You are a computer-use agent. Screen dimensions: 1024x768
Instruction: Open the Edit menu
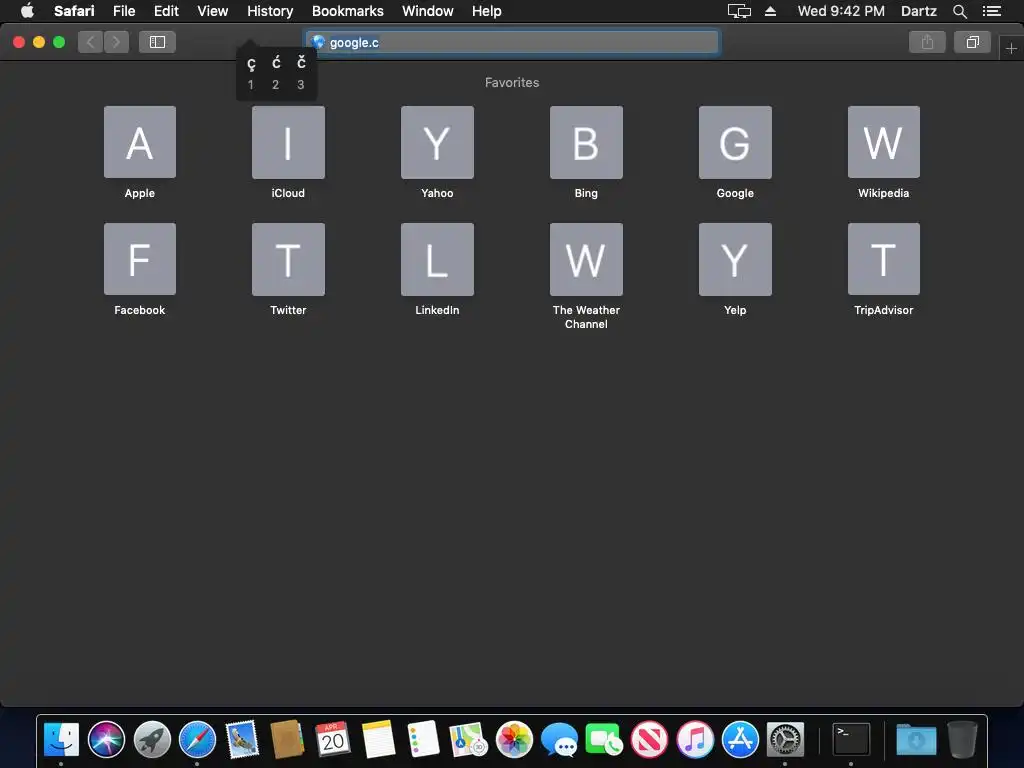tap(166, 11)
